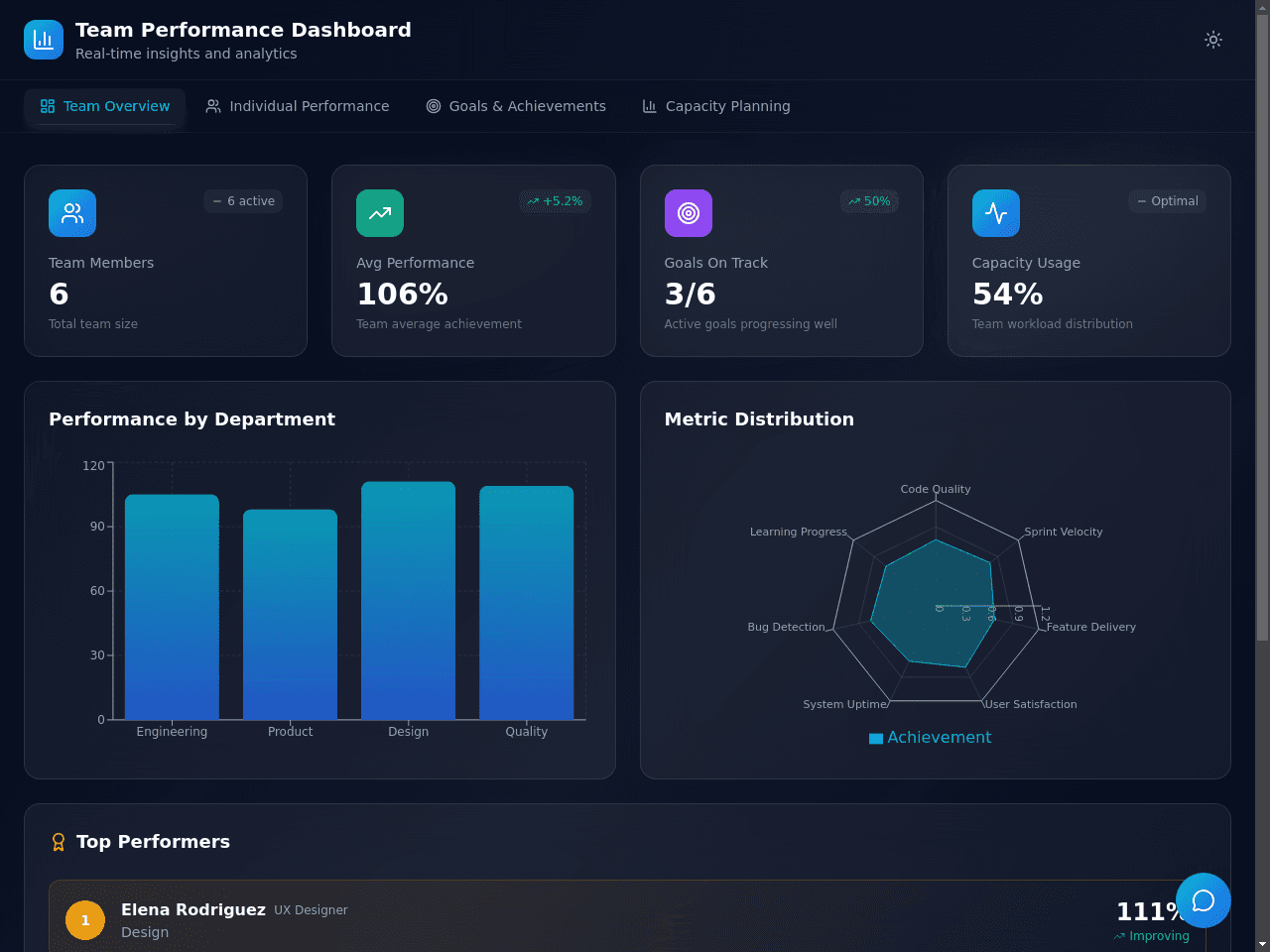Screen dimensions: 1270x952
Task: Click the Team Overview tab grid icon
Action: coord(48,106)
